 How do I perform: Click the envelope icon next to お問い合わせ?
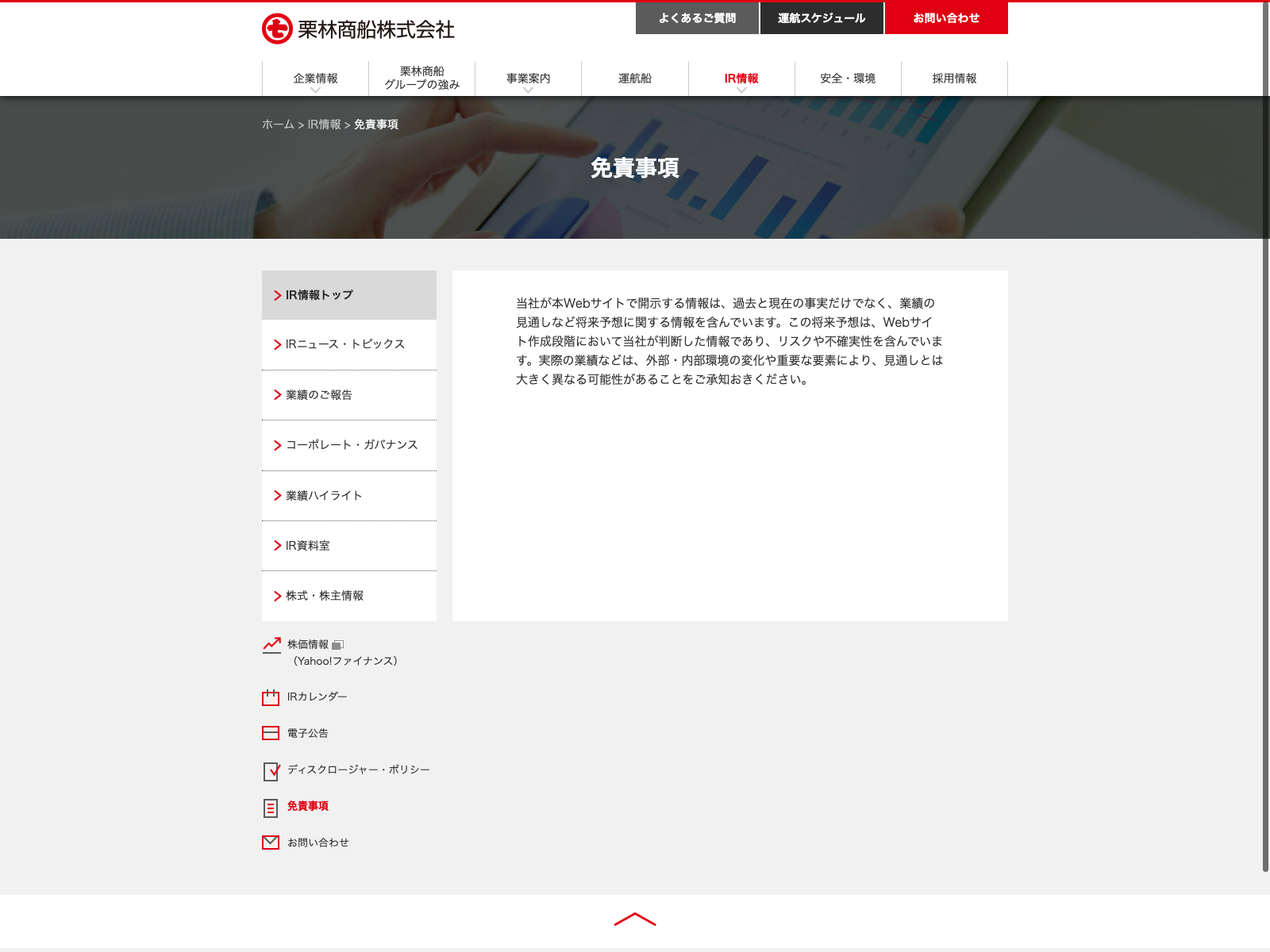pyautogui.click(x=271, y=843)
